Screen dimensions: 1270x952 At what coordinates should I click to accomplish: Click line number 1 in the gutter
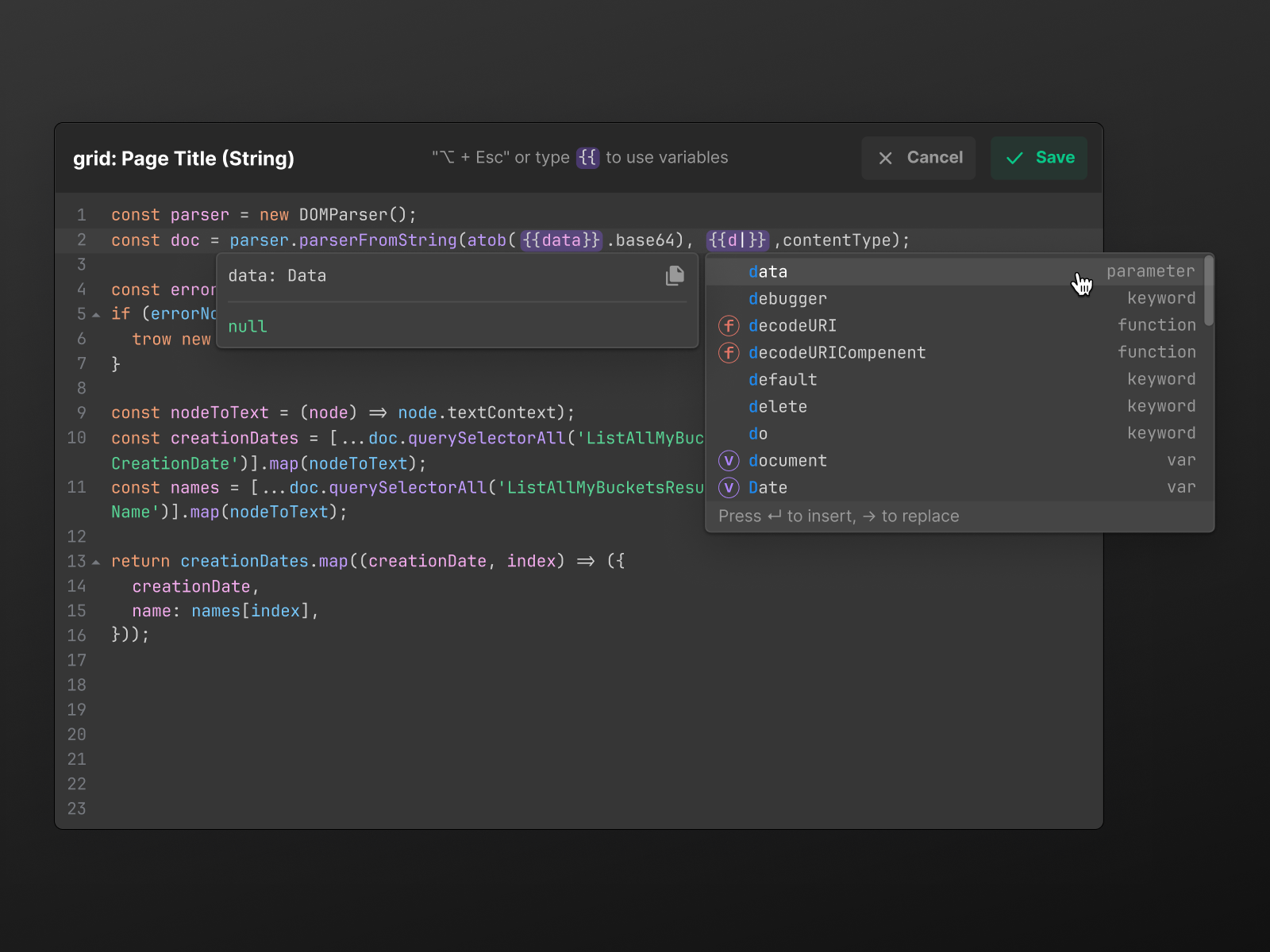click(81, 215)
